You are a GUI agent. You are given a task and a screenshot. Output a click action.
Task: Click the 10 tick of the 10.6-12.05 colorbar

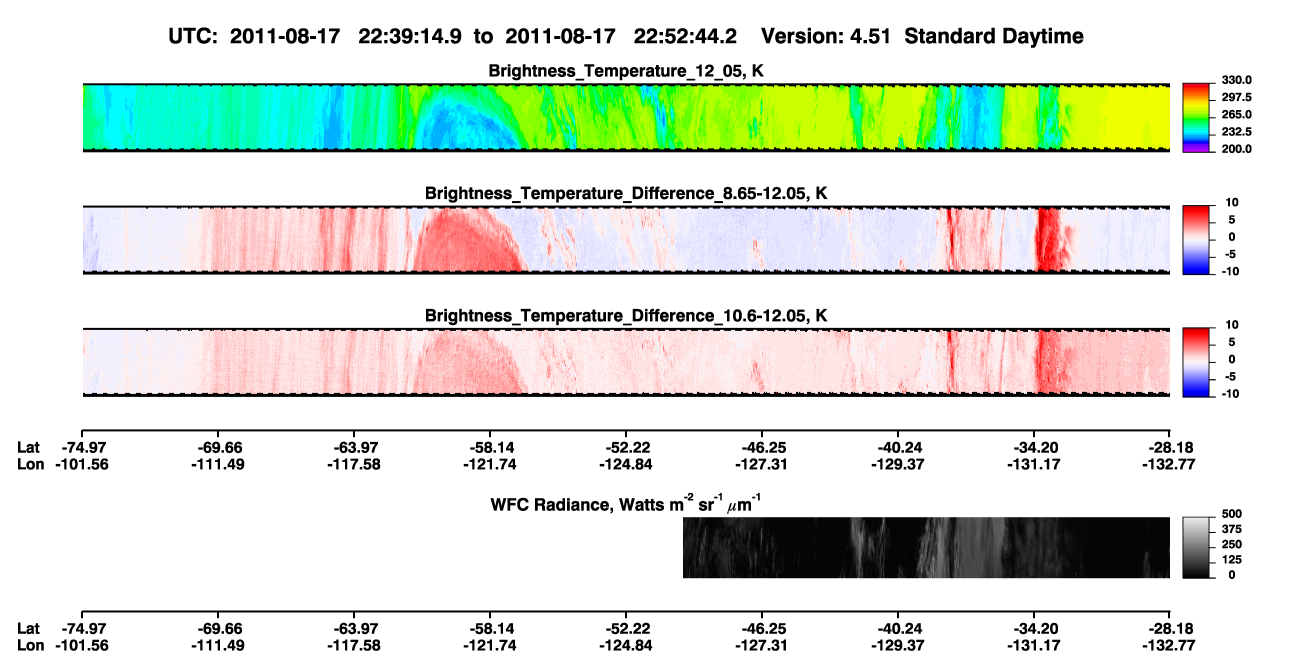pos(1233,325)
